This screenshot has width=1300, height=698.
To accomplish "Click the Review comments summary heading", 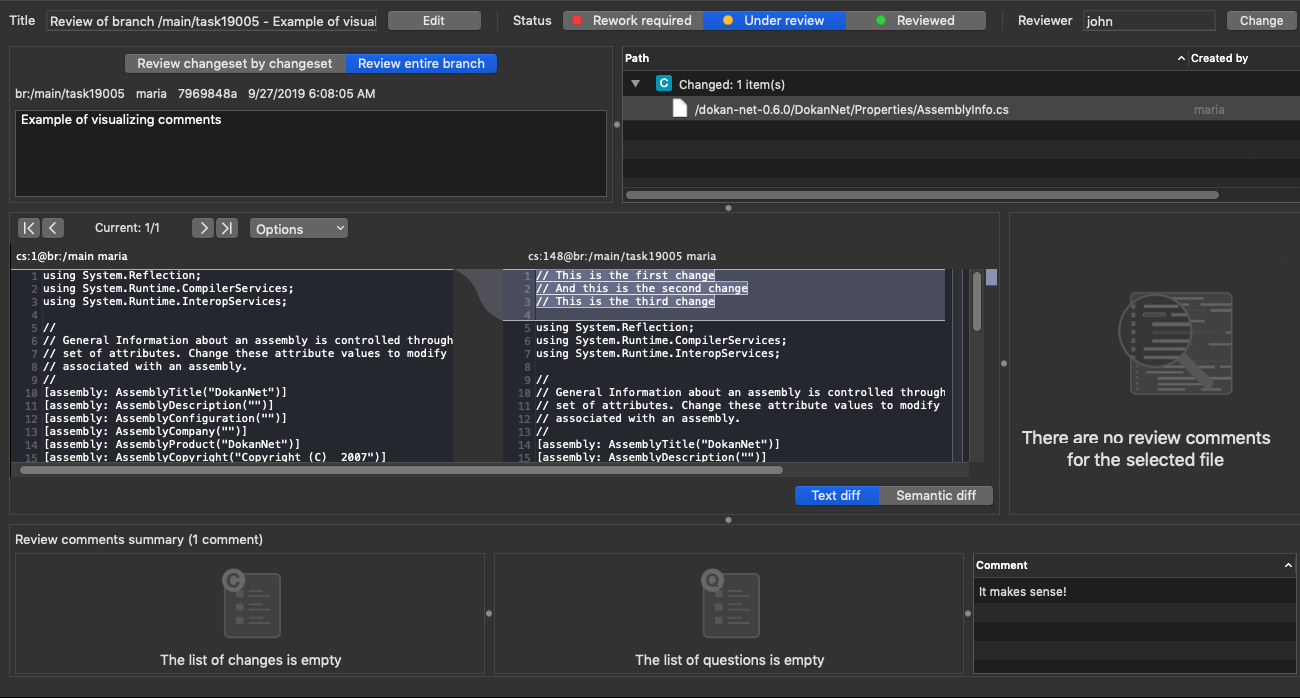I will 139,539.
